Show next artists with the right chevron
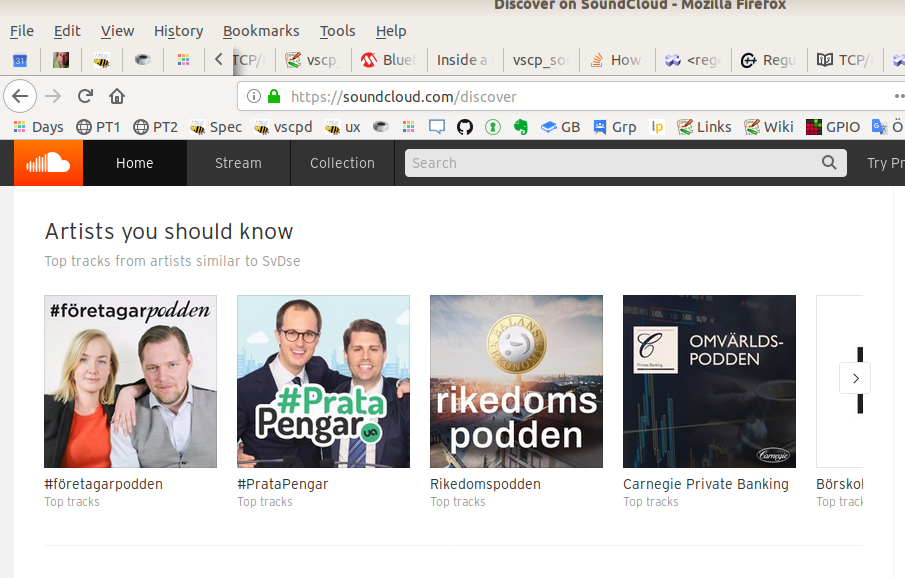Viewport: 905px width, 578px height. tap(855, 378)
